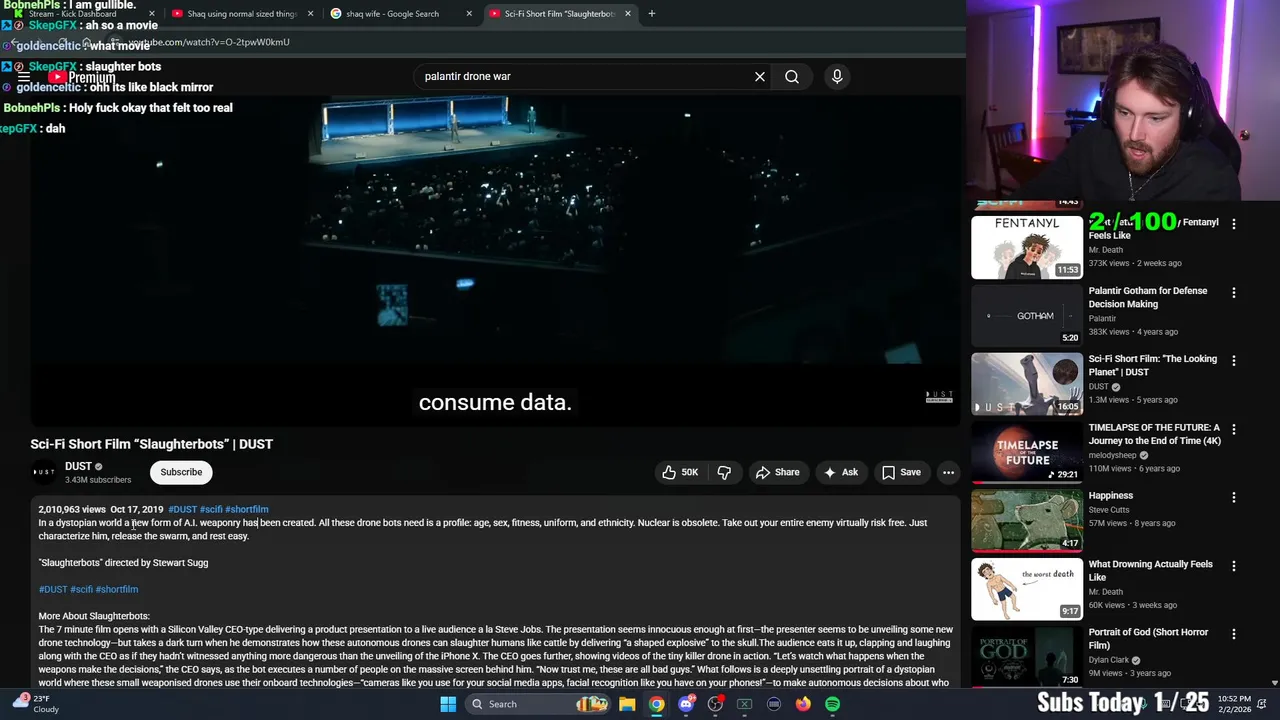Open the Ask AI button
Screen dimensions: 1280x720
point(840,472)
